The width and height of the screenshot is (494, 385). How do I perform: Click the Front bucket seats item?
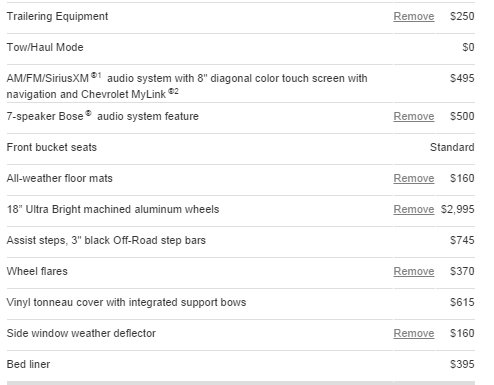(x=52, y=147)
